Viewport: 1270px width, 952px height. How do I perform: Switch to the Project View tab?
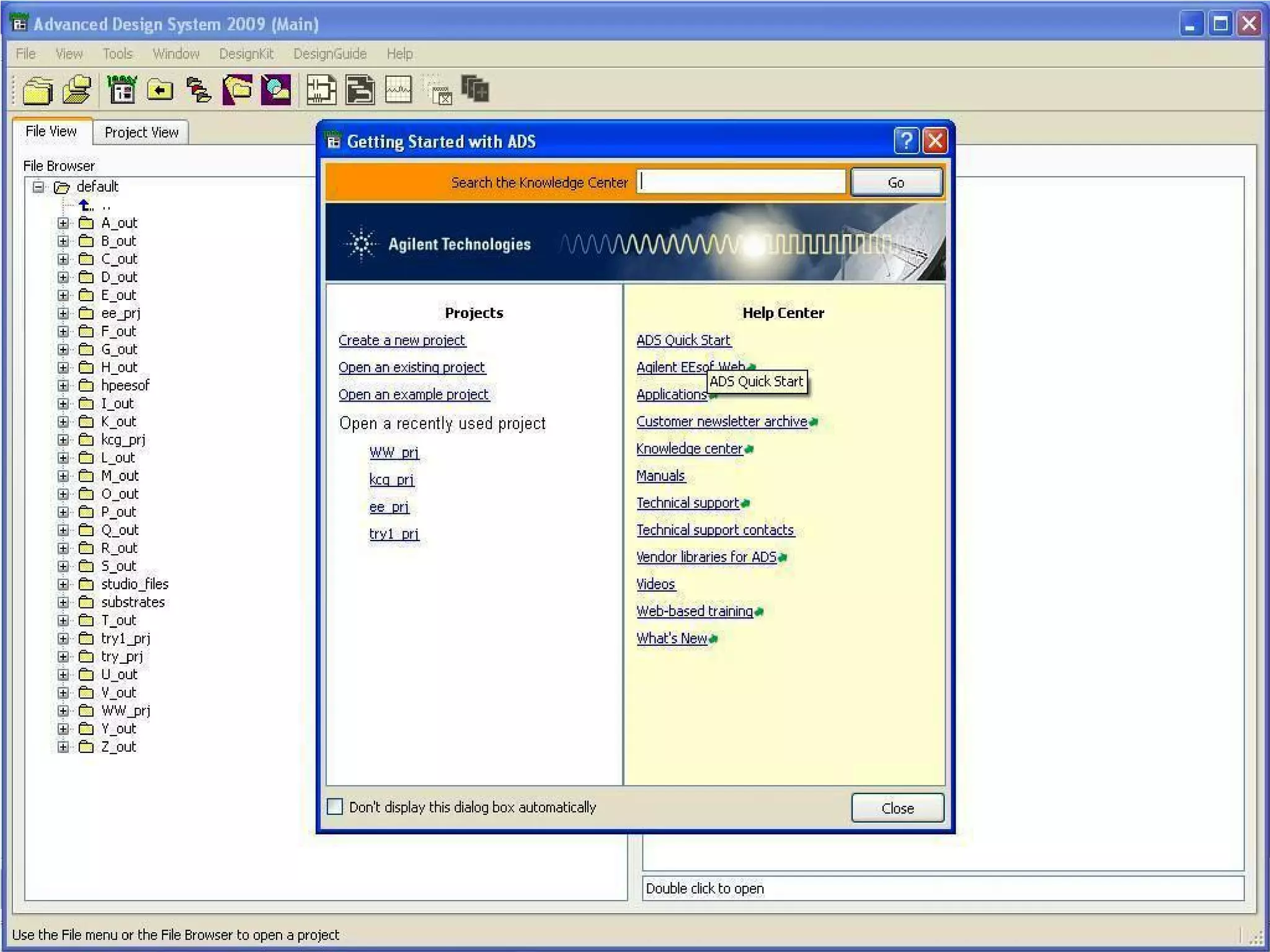[141, 132]
